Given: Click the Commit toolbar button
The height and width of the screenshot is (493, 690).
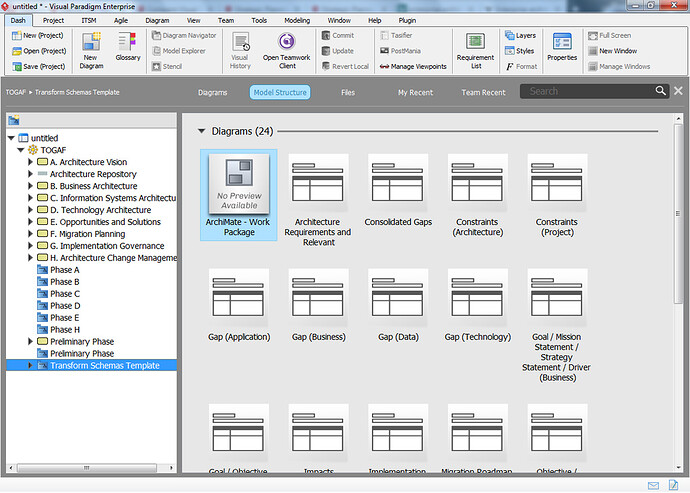Looking at the screenshot, I should coord(338,36).
